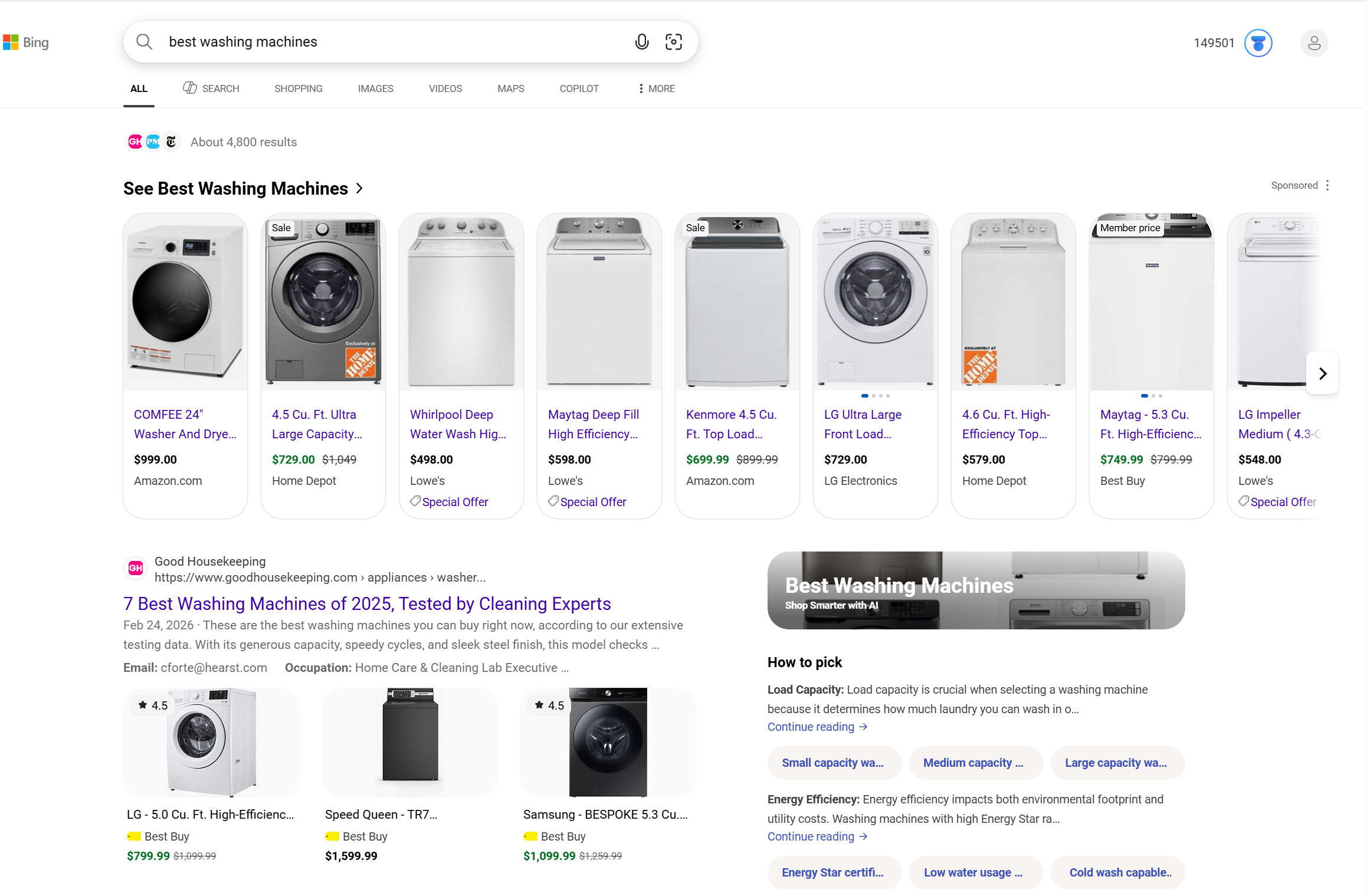The width and height of the screenshot is (1367, 896).
Task: Click the second carousel dot on Kenmore card
Action: point(874,396)
